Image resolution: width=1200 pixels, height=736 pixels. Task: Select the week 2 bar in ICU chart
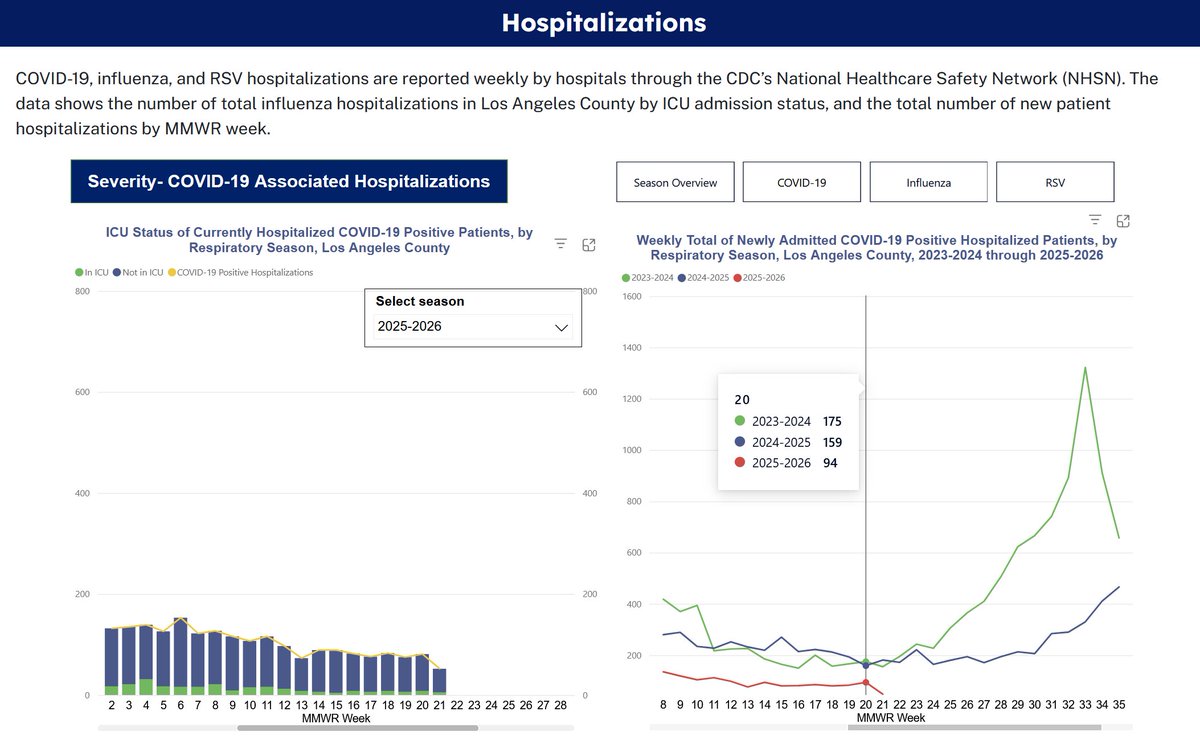click(x=111, y=662)
